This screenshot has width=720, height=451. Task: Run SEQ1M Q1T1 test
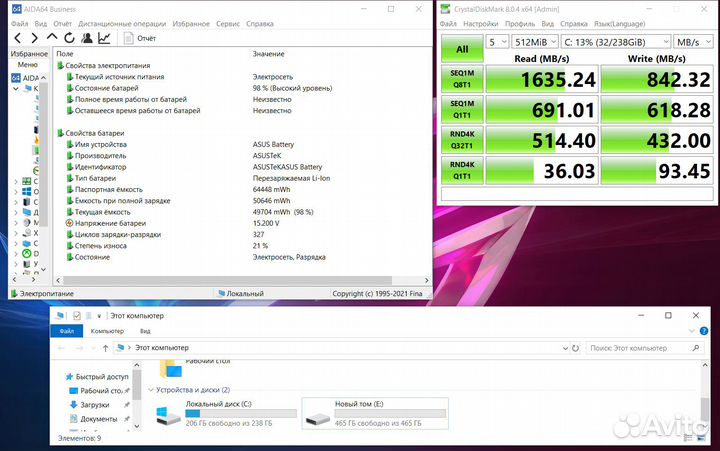pos(462,109)
